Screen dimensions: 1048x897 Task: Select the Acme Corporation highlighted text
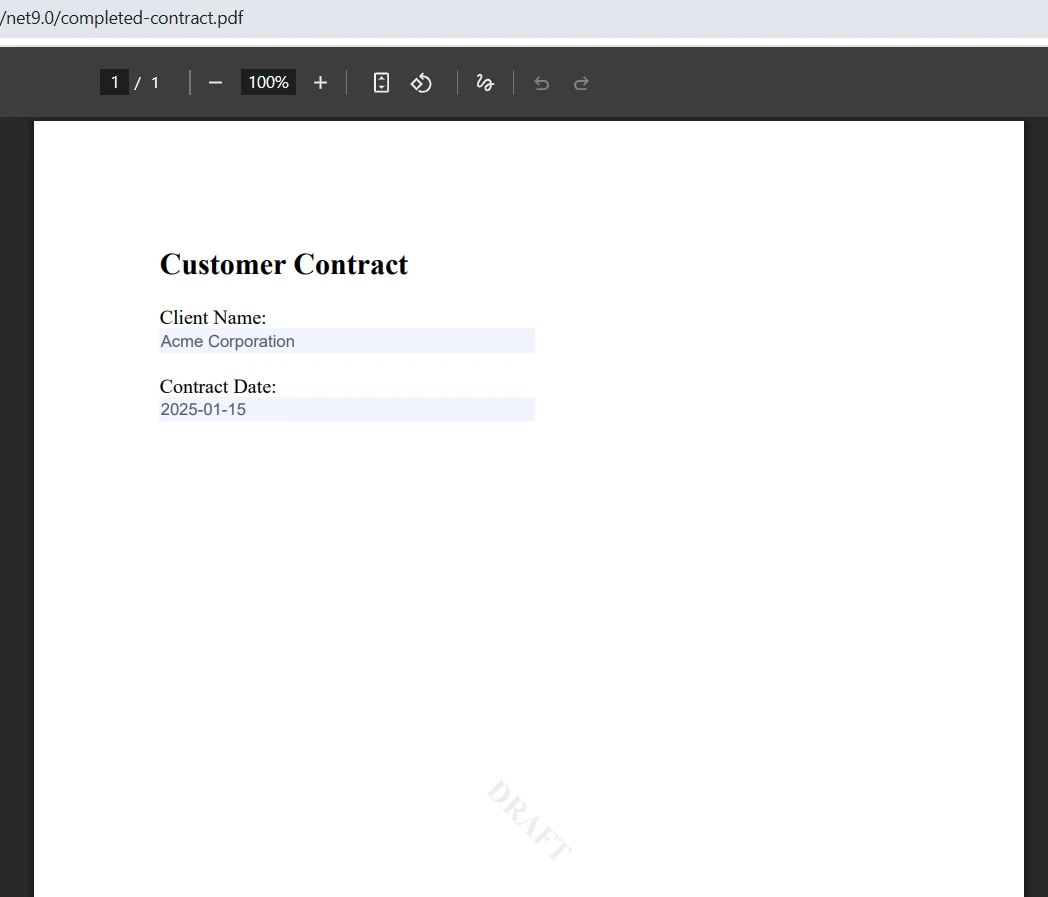[x=227, y=341]
